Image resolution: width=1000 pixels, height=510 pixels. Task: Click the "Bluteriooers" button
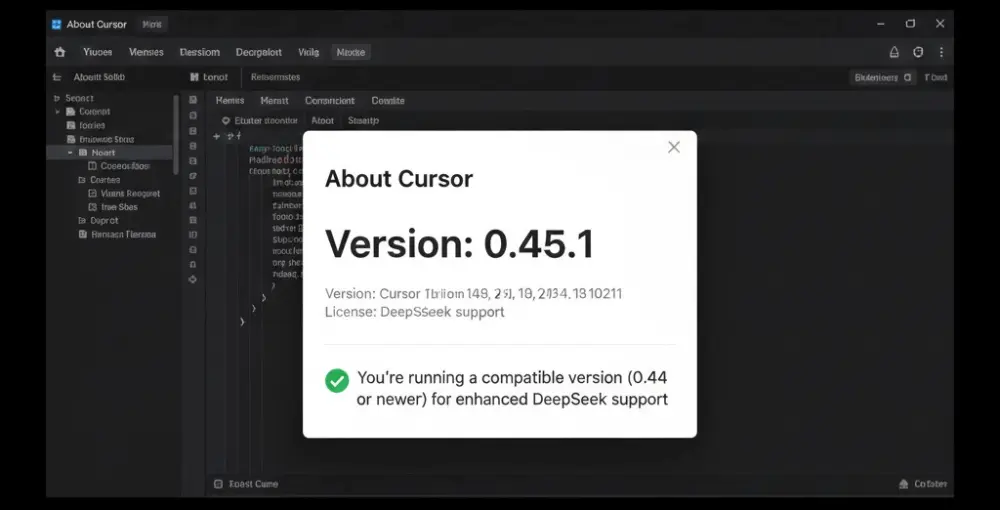[x=883, y=77]
